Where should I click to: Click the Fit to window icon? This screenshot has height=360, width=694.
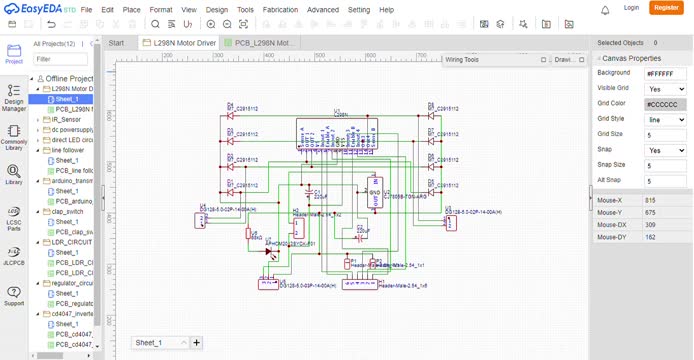pyautogui.click(x=243, y=24)
